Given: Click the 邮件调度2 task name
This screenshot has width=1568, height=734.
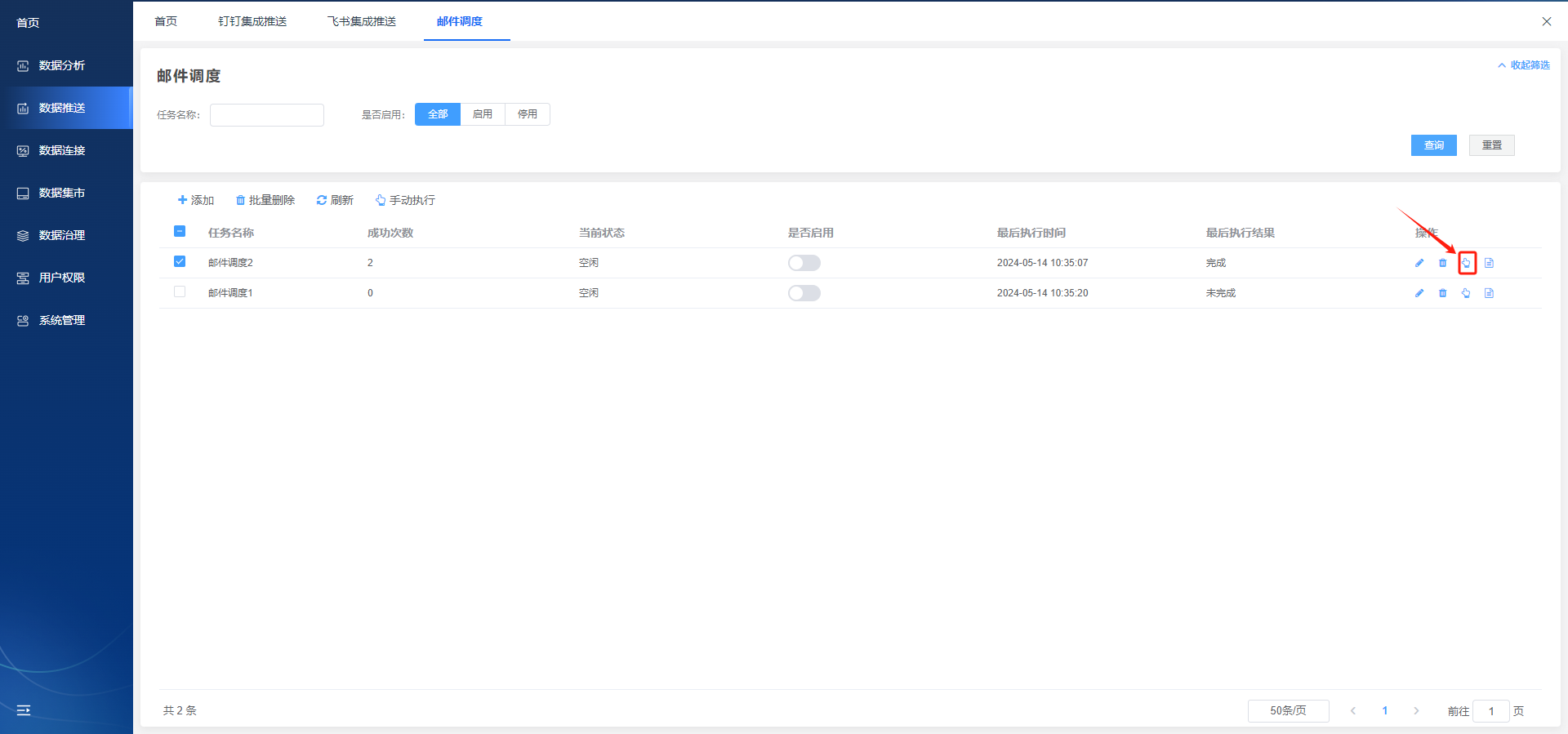Looking at the screenshot, I should click(x=230, y=263).
